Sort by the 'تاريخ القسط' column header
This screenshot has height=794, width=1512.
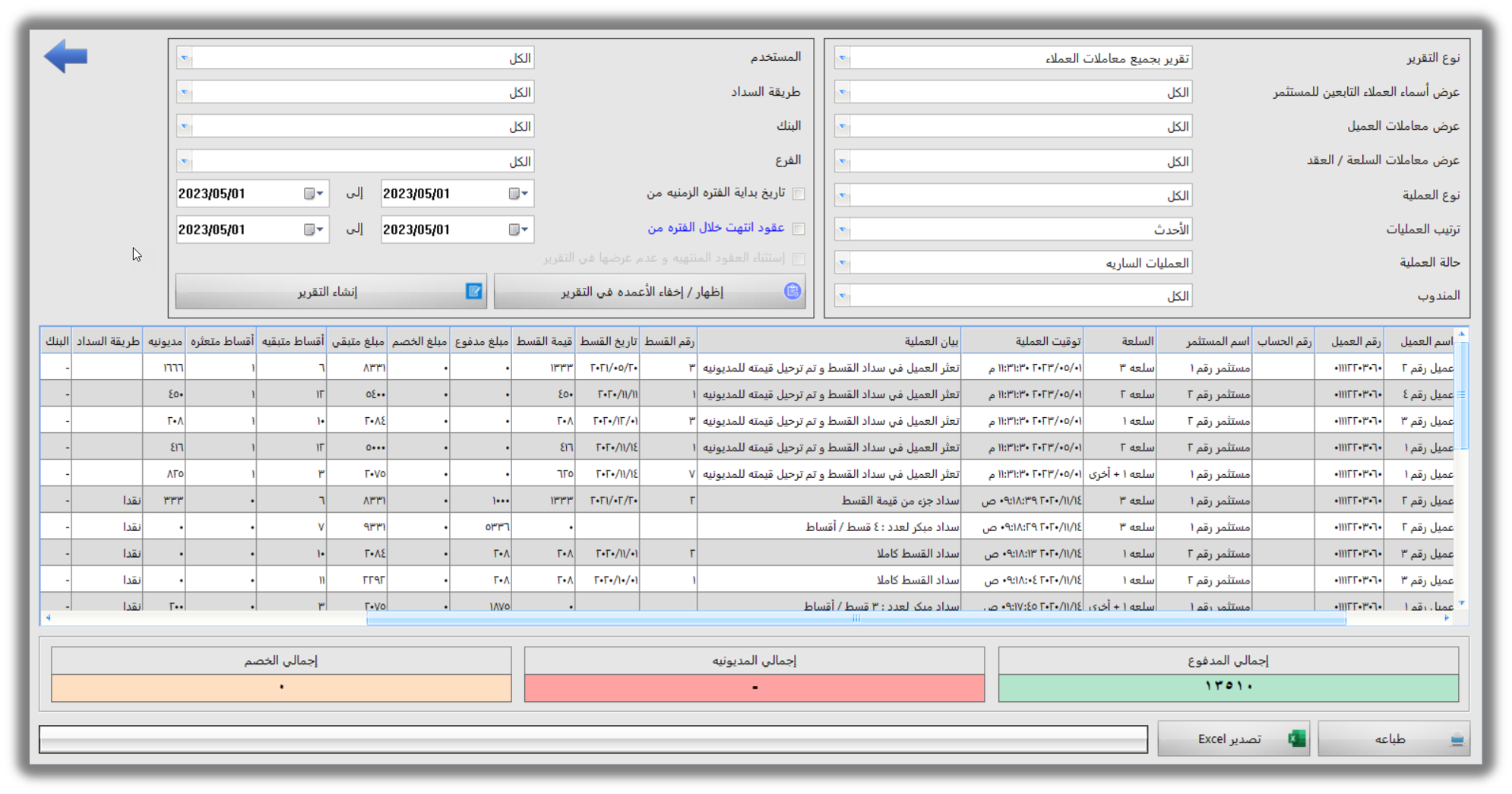[x=608, y=342]
